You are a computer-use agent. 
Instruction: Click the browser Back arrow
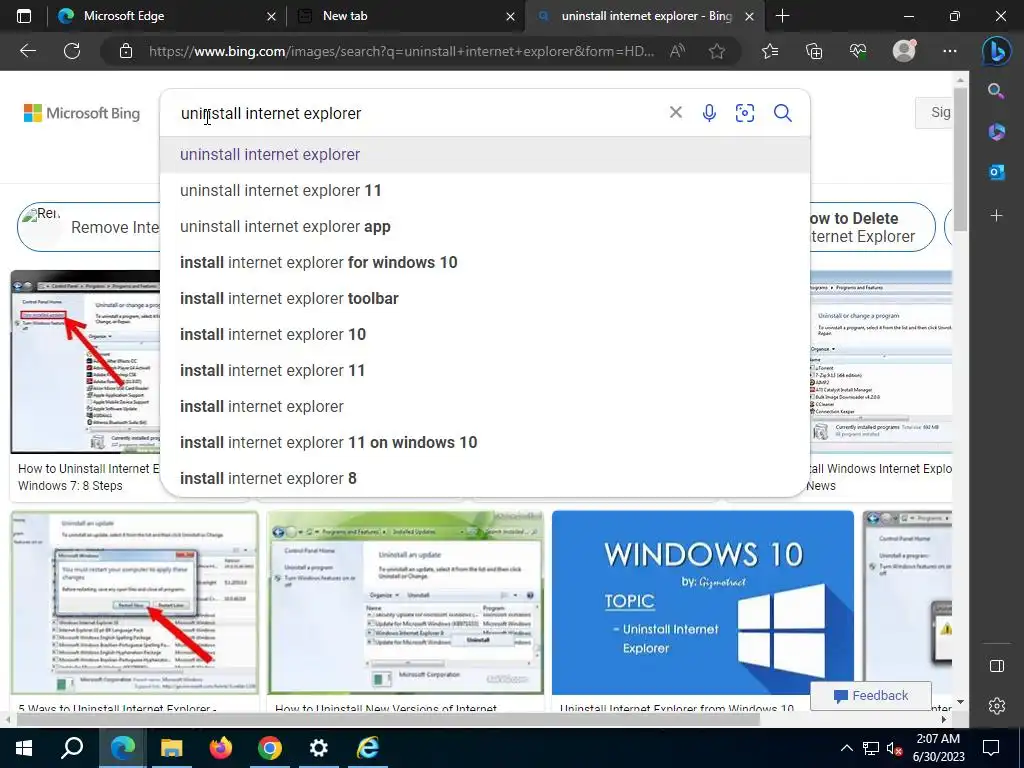coord(27,51)
